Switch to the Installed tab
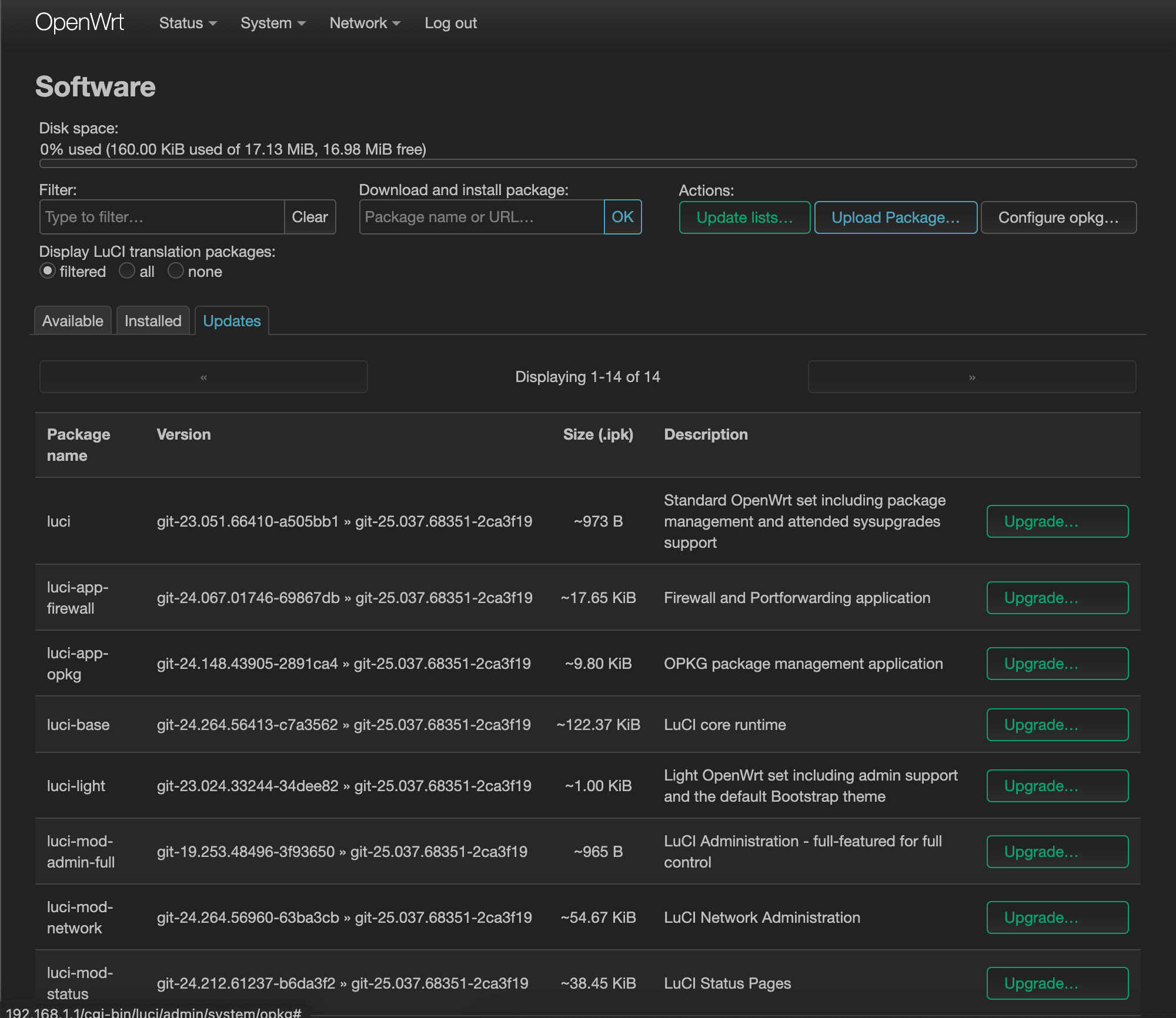This screenshot has height=1018, width=1176. 153,321
